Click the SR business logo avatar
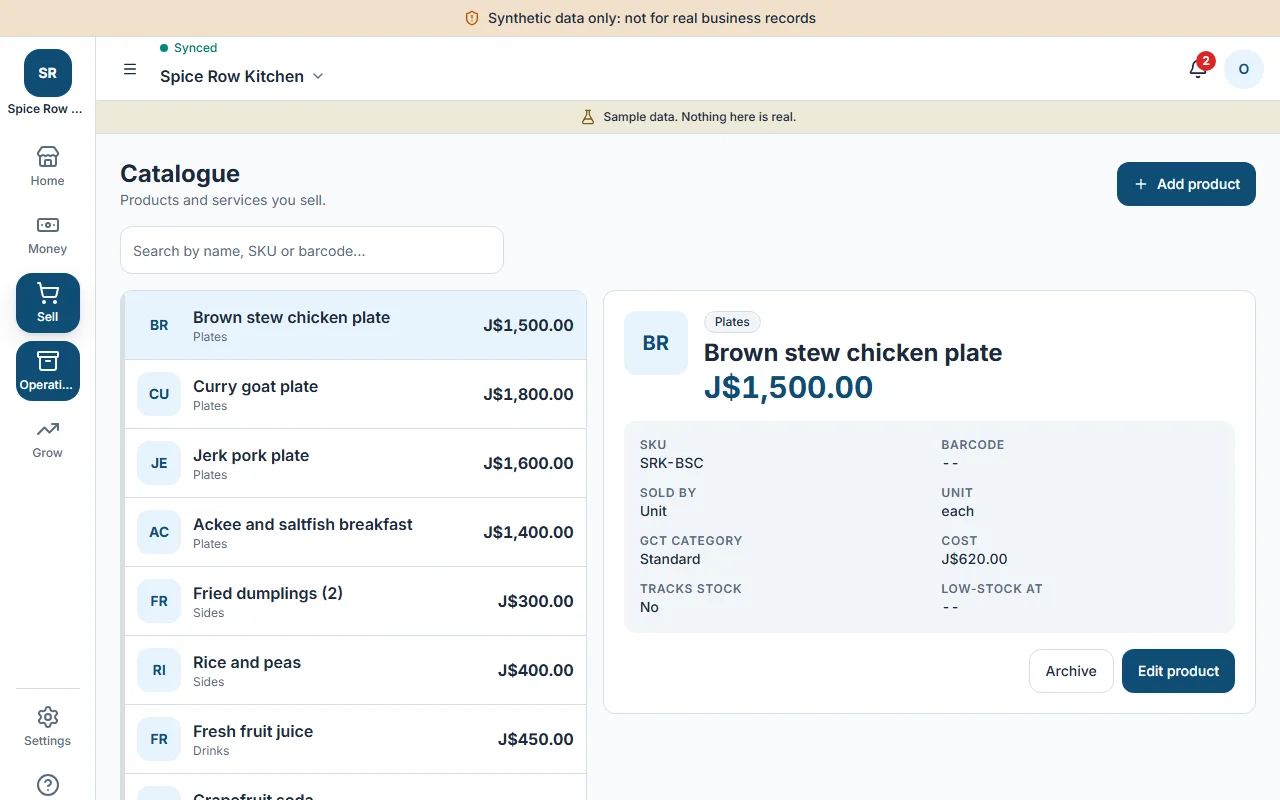Viewport: 1280px width, 800px height. click(48, 73)
